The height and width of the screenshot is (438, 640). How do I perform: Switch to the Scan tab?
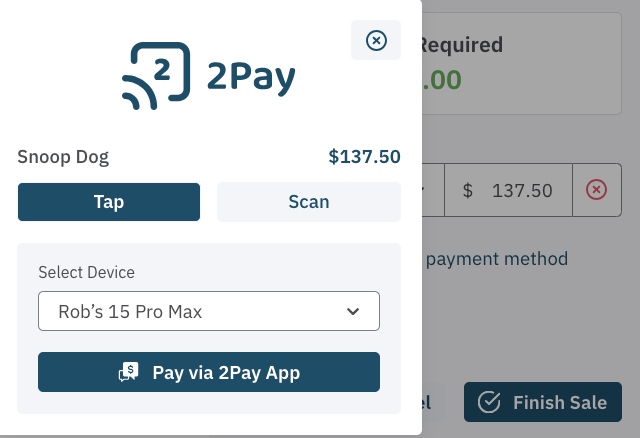[x=309, y=202]
